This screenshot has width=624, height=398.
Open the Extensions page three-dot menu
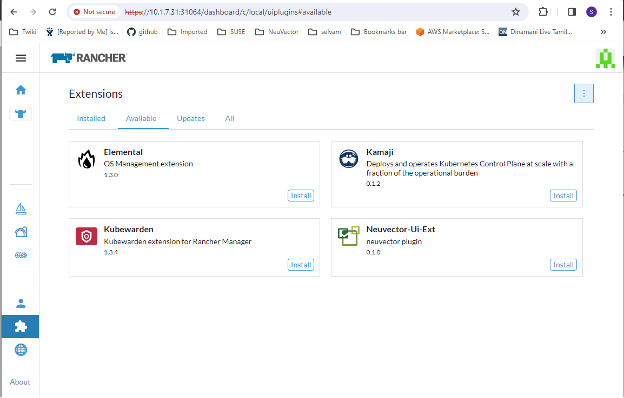click(x=584, y=94)
